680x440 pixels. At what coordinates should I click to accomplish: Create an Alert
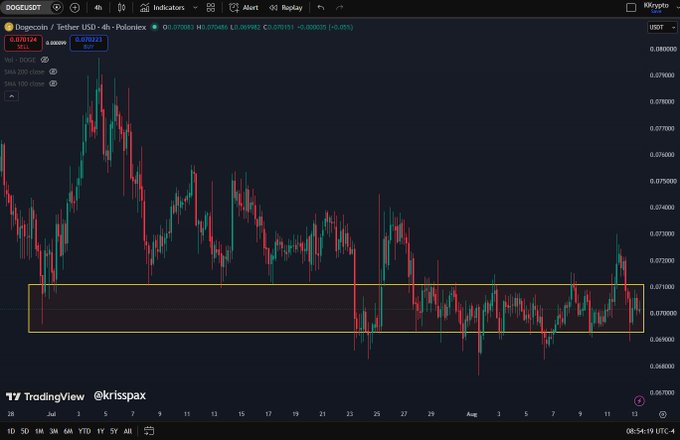pos(244,7)
